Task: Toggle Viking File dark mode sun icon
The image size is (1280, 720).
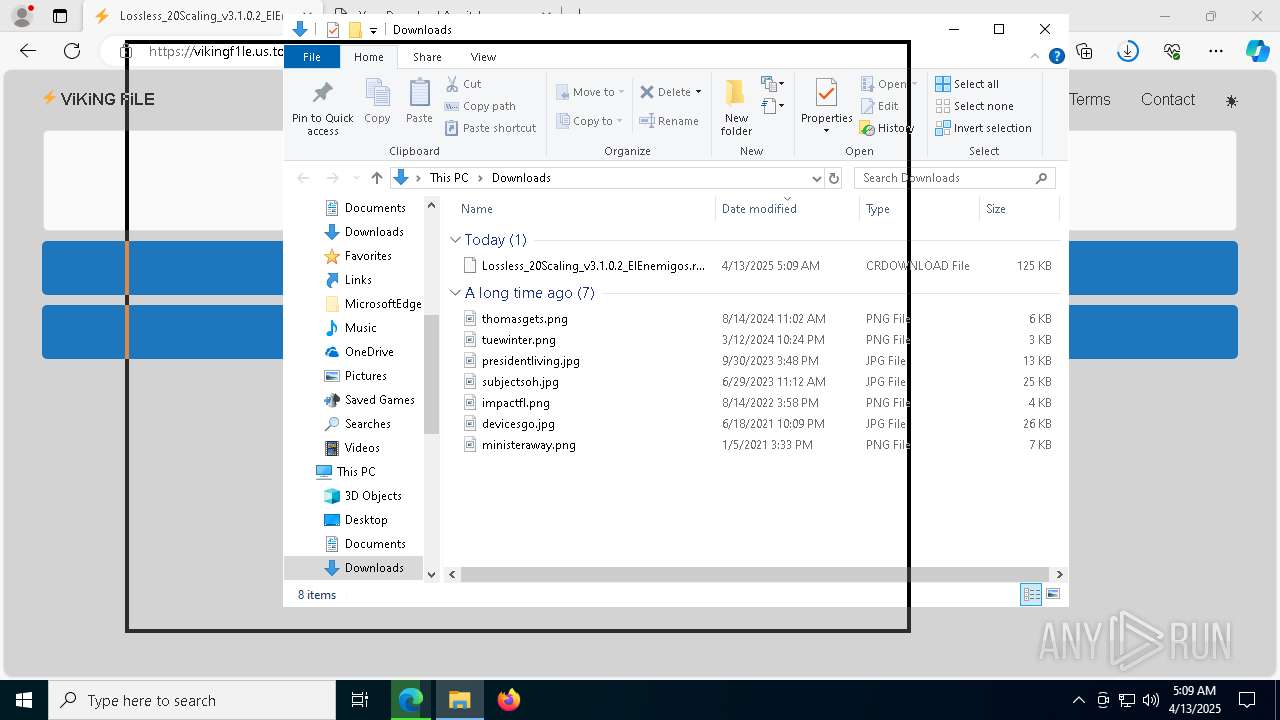Action: coord(1231,101)
